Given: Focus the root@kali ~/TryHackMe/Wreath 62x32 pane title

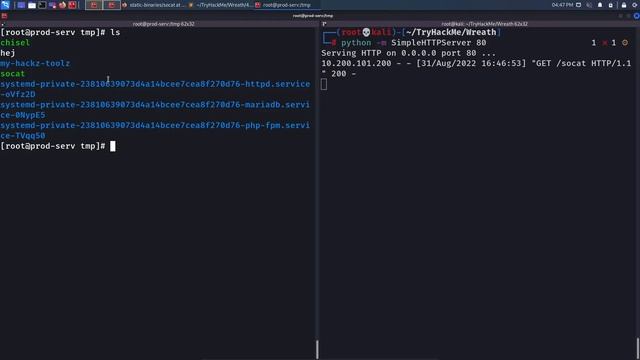Looking at the screenshot, I should click(x=484, y=24).
